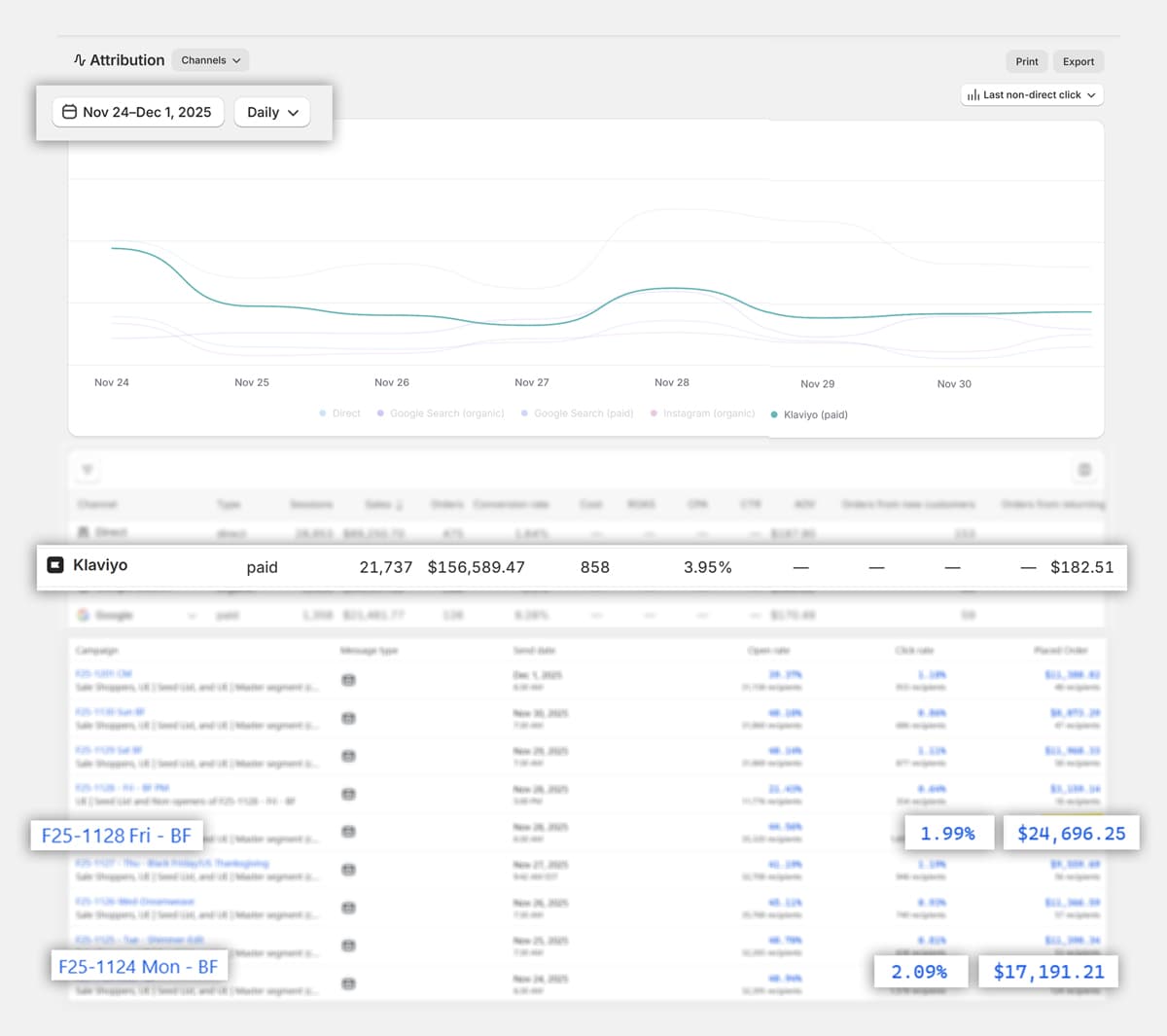Click the Print button
Image resolution: width=1167 pixels, height=1036 pixels.
point(1027,61)
